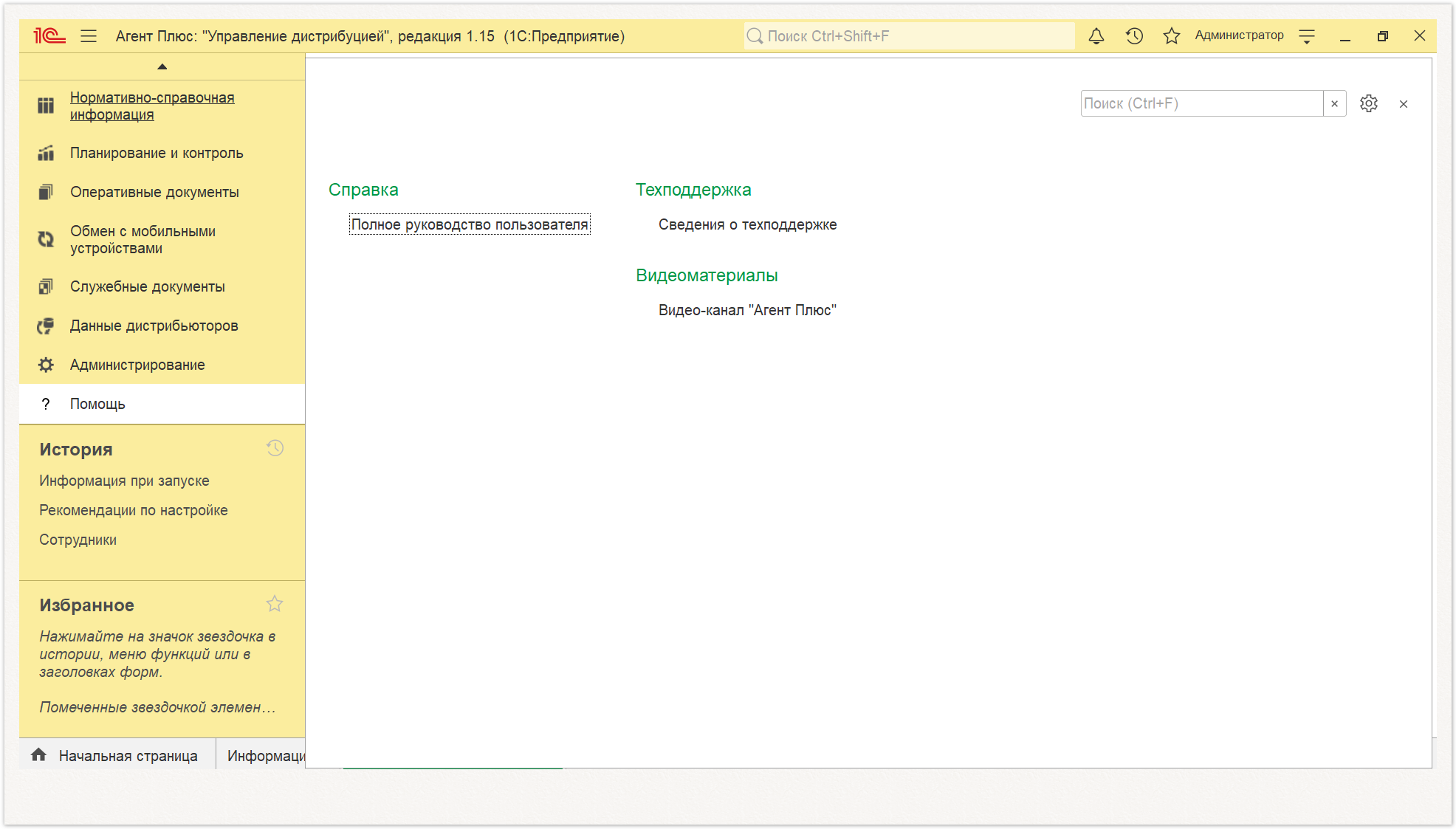The height and width of the screenshot is (829, 1456).
Task: Open Рекомендации по настройке from history
Action: point(134,510)
